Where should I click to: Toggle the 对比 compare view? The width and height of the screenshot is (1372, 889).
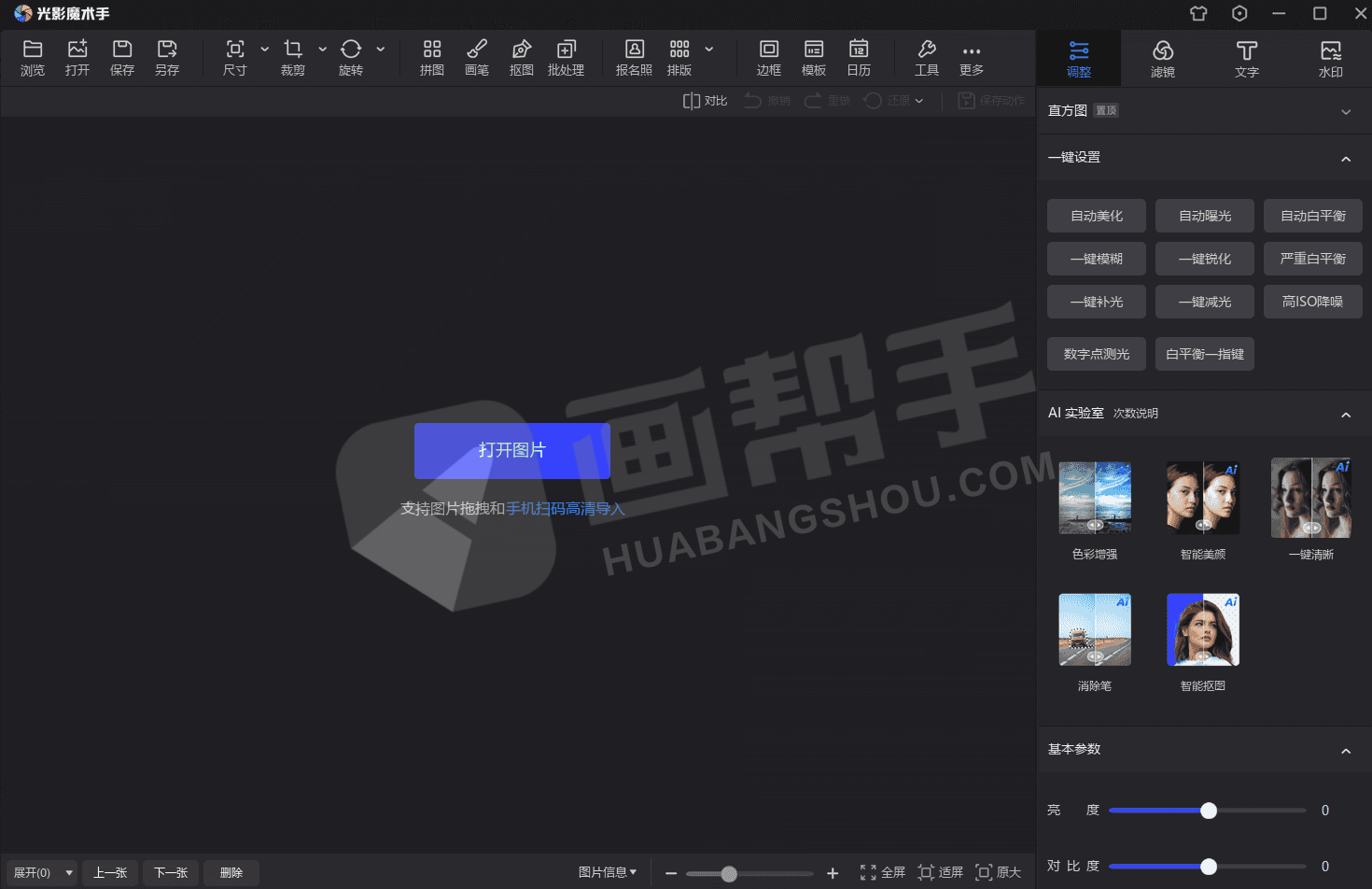click(x=705, y=101)
